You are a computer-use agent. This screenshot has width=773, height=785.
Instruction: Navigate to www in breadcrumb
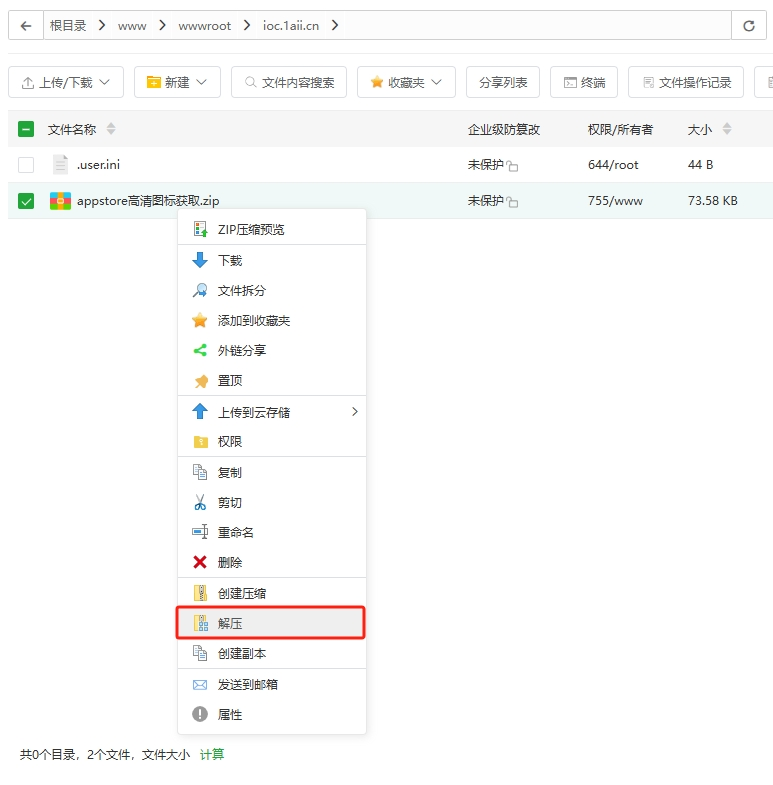point(132,26)
